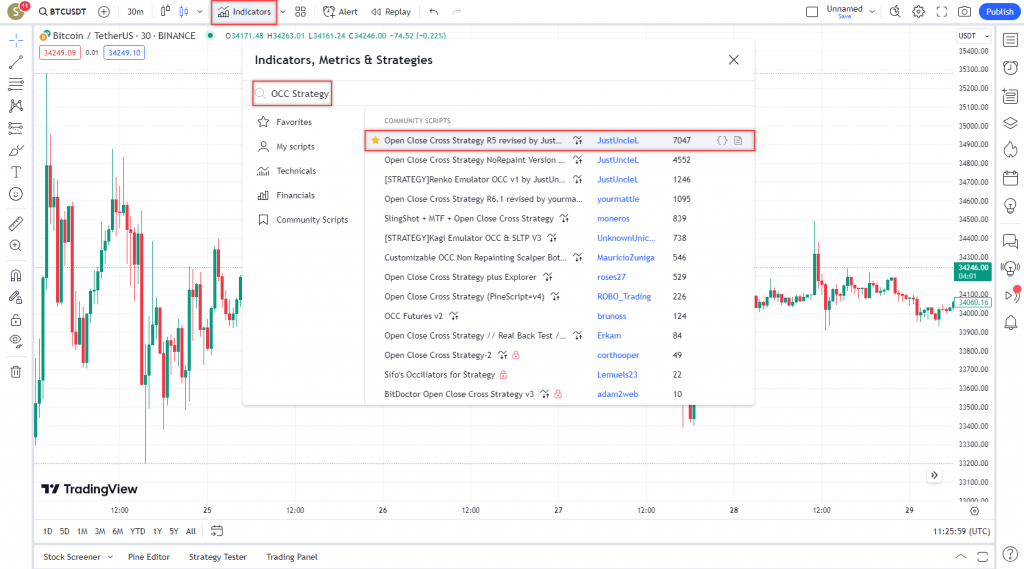
Task: Add SlingShot + MTF + Open Close Cross Strategy
Action: point(468,219)
